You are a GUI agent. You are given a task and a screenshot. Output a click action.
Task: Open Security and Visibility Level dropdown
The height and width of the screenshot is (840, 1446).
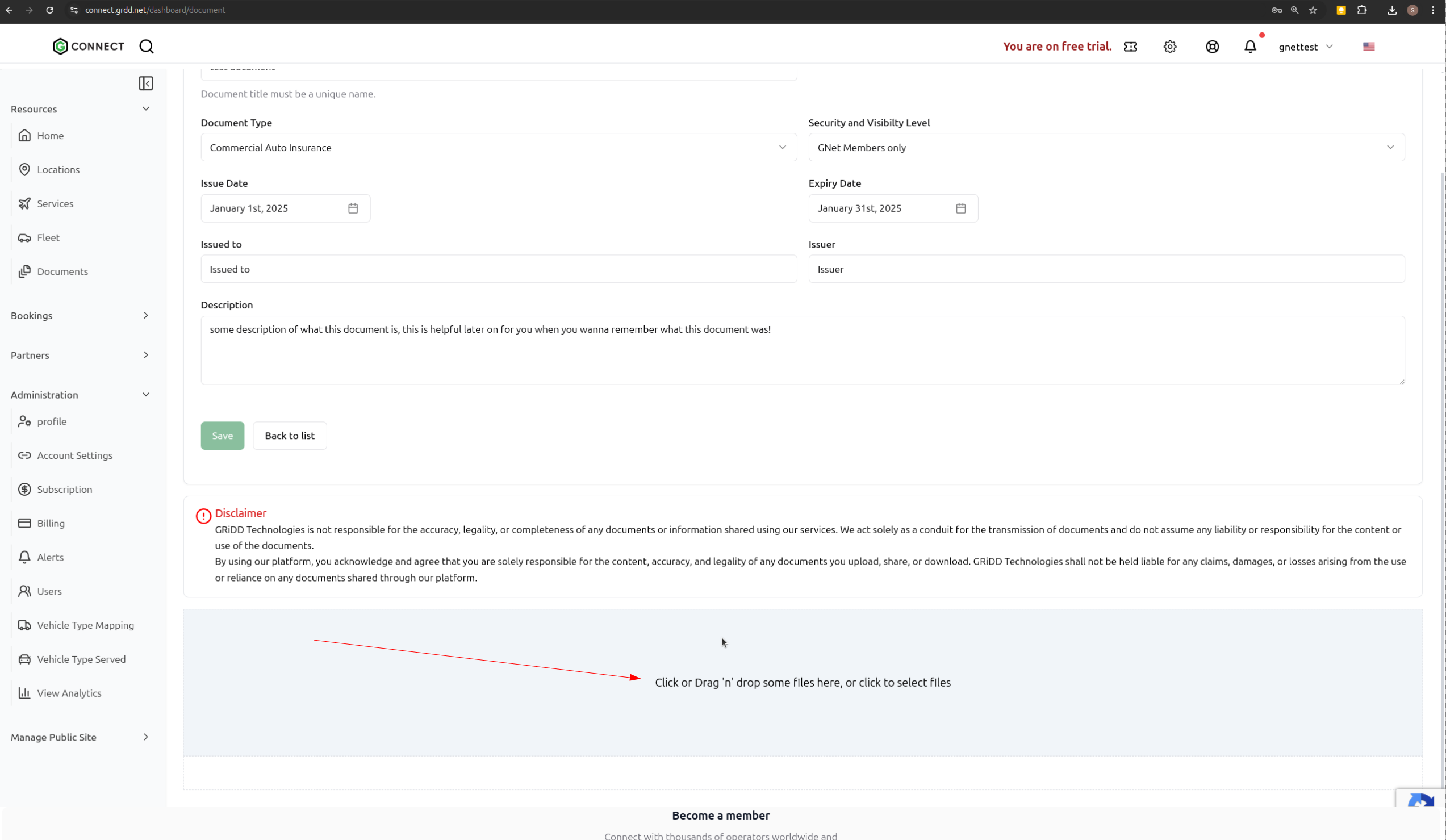(x=1106, y=148)
